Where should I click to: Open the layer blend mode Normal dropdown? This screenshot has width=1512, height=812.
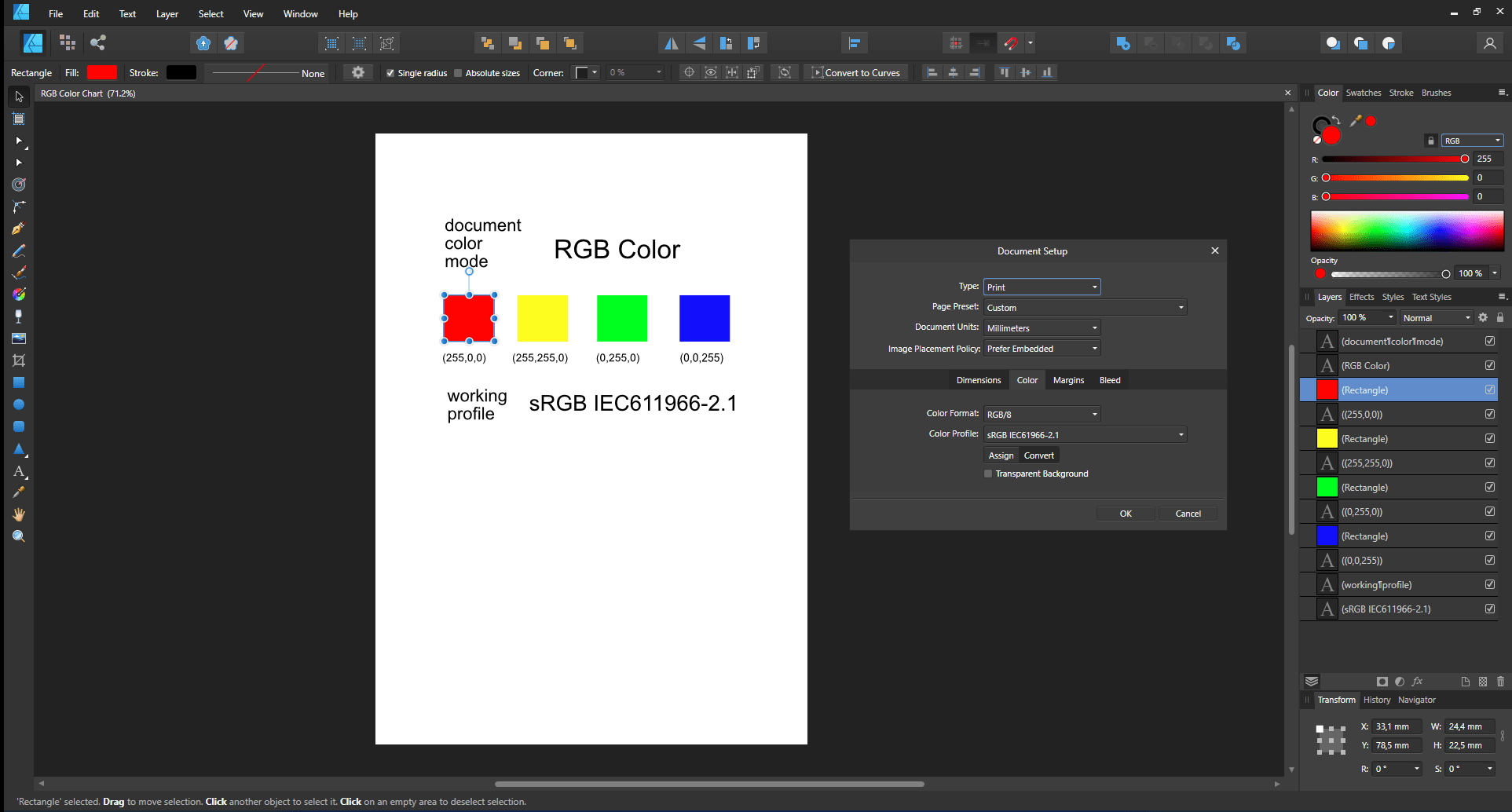point(1436,318)
